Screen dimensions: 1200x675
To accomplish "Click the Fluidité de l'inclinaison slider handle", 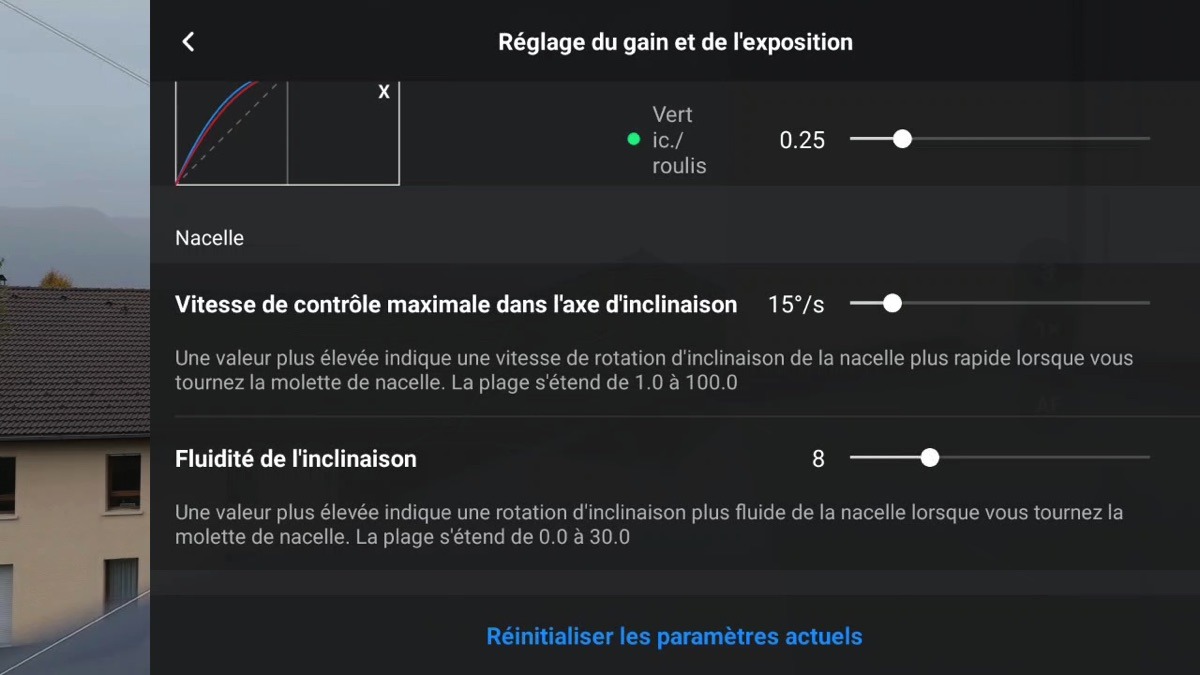I will pos(930,458).
